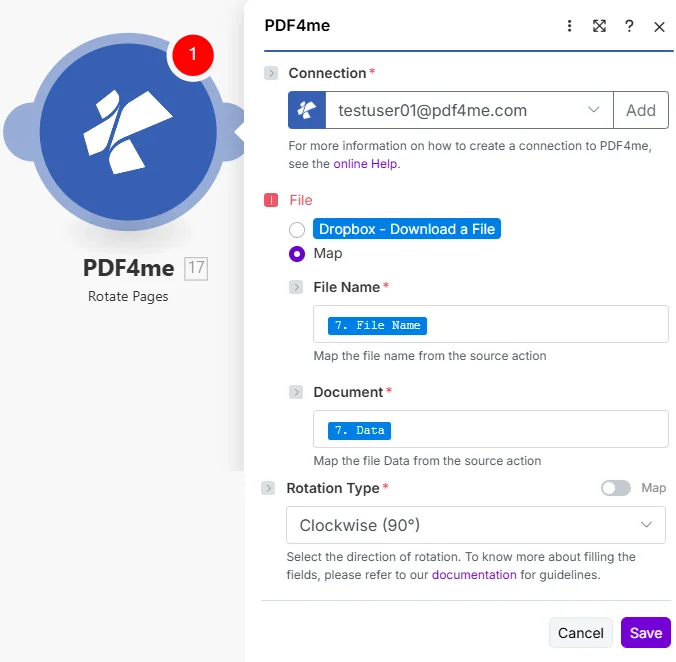The height and width of the screenshot is (662, 676).
Task: Click the 'Map the file name from the source action' hint
Action: tap(429, 356)
